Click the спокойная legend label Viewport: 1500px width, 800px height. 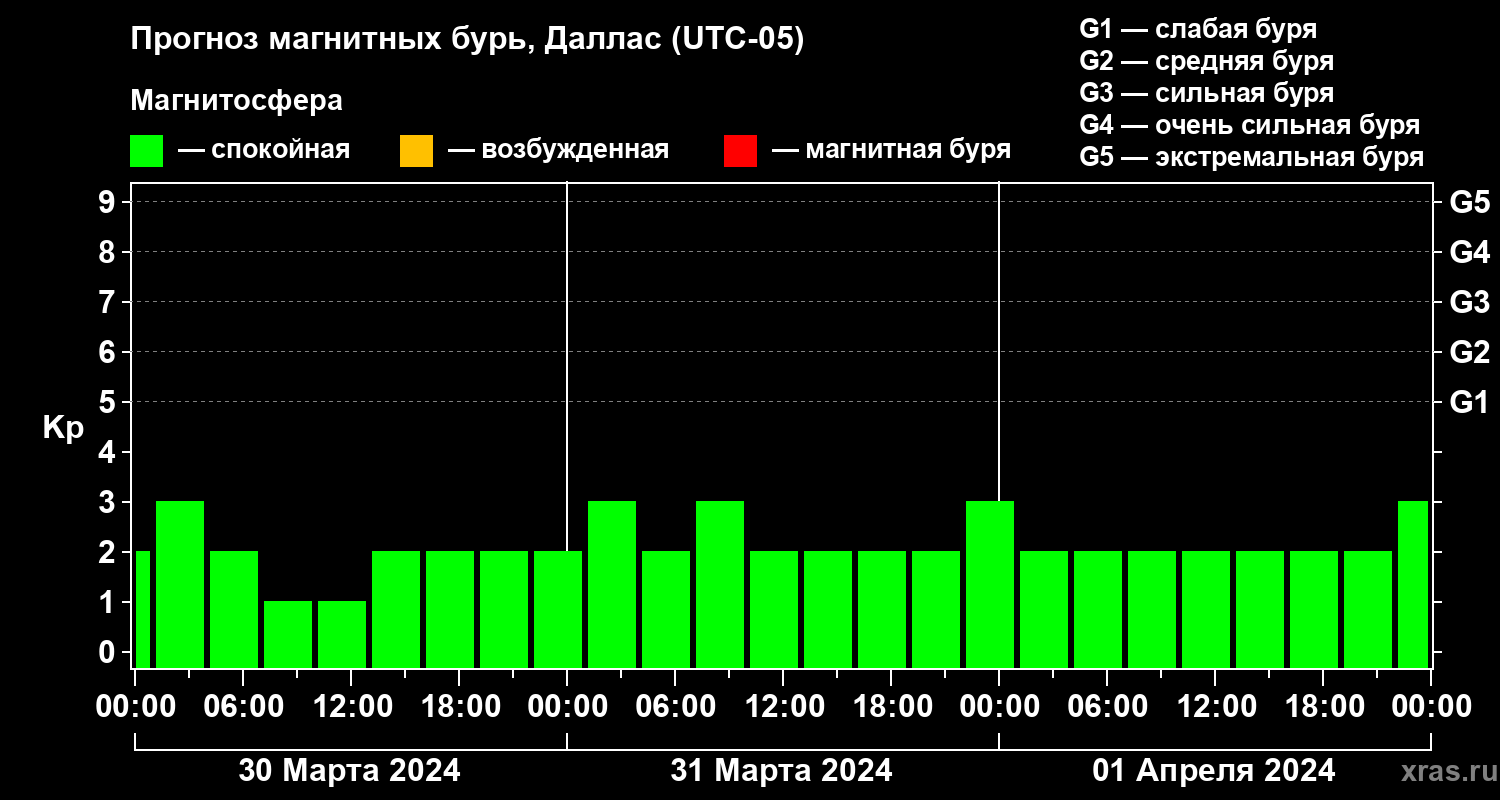point(280,150)
